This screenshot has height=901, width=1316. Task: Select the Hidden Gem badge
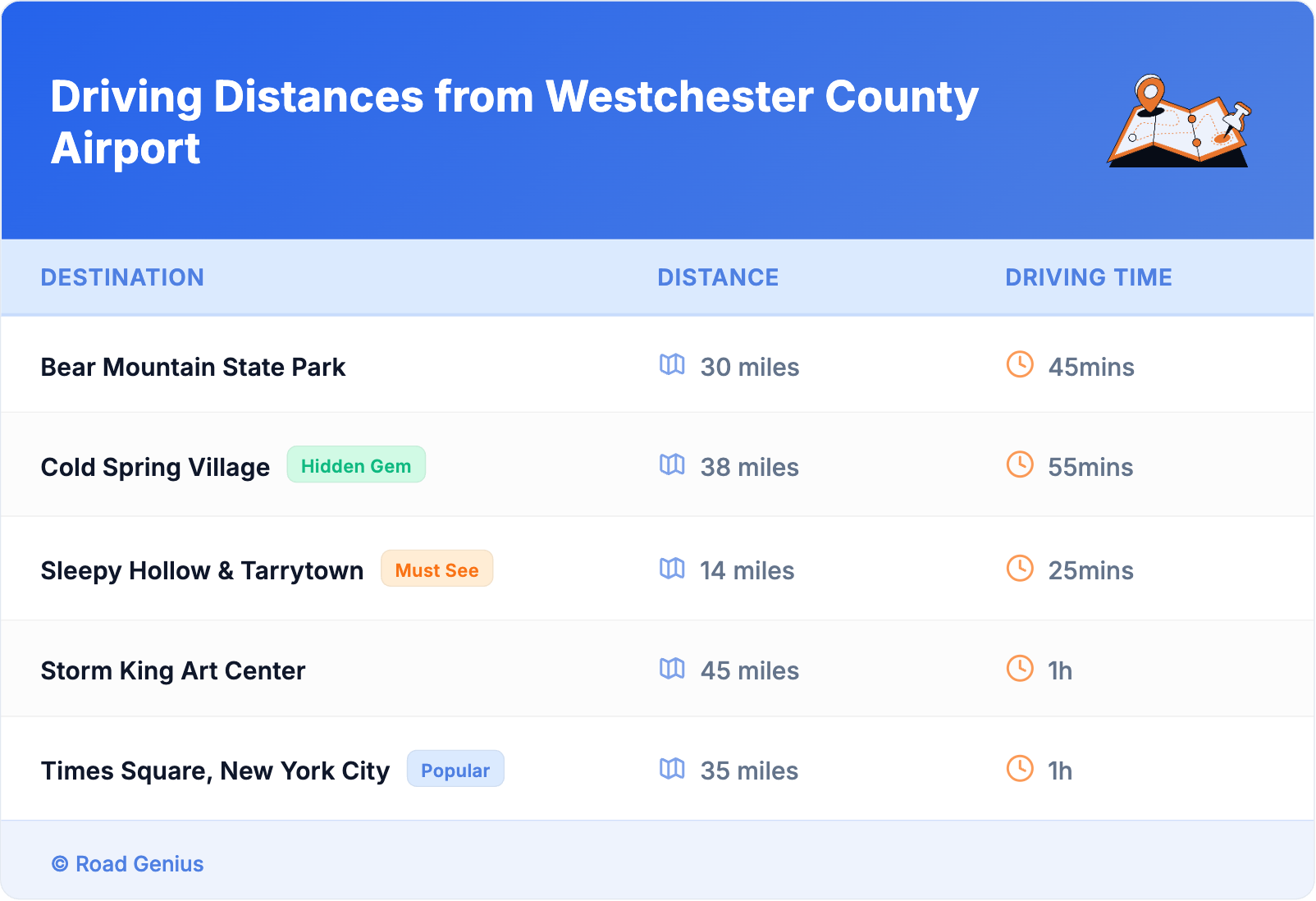point(356,465)
